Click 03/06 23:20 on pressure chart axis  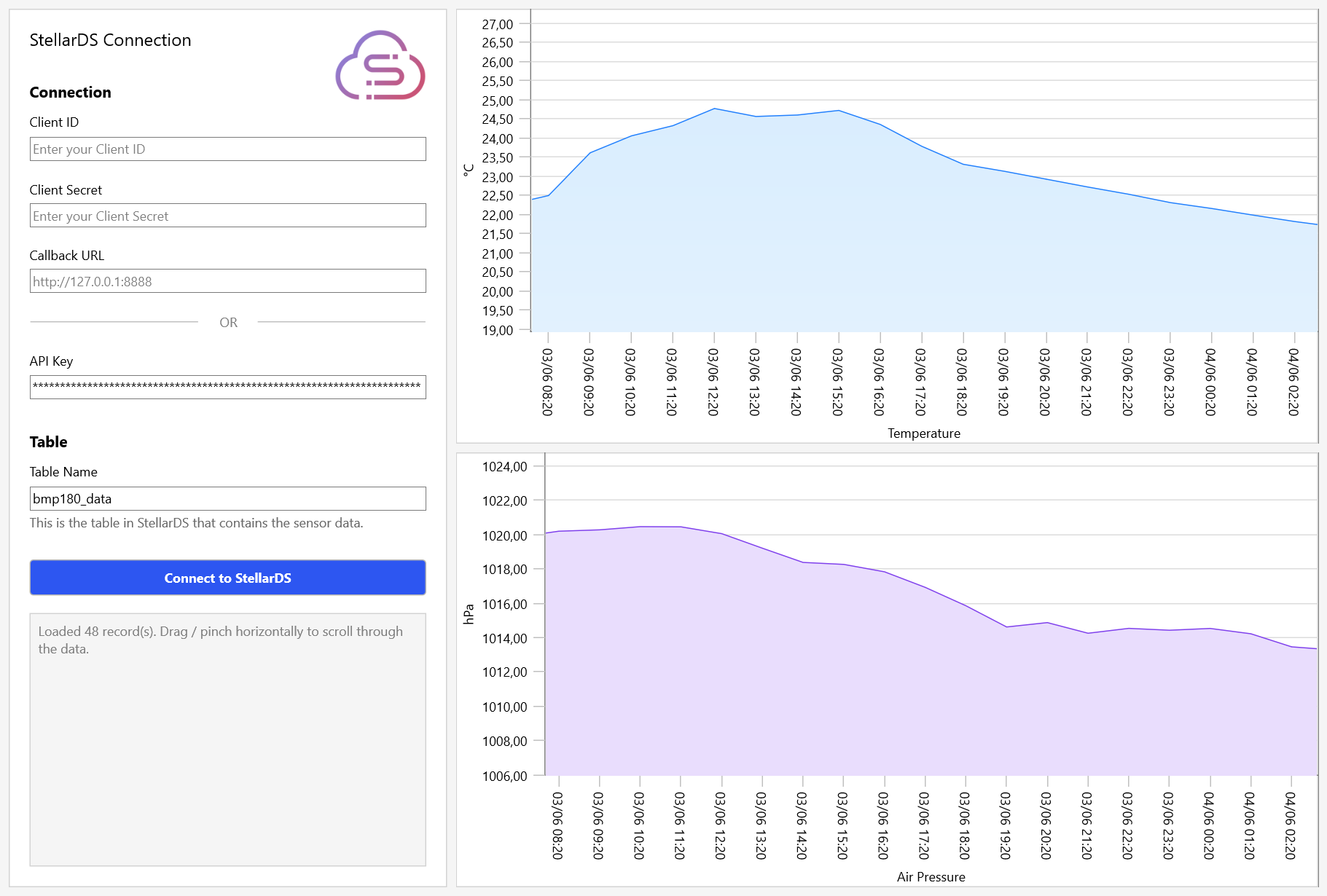(x=1168, y=825)
